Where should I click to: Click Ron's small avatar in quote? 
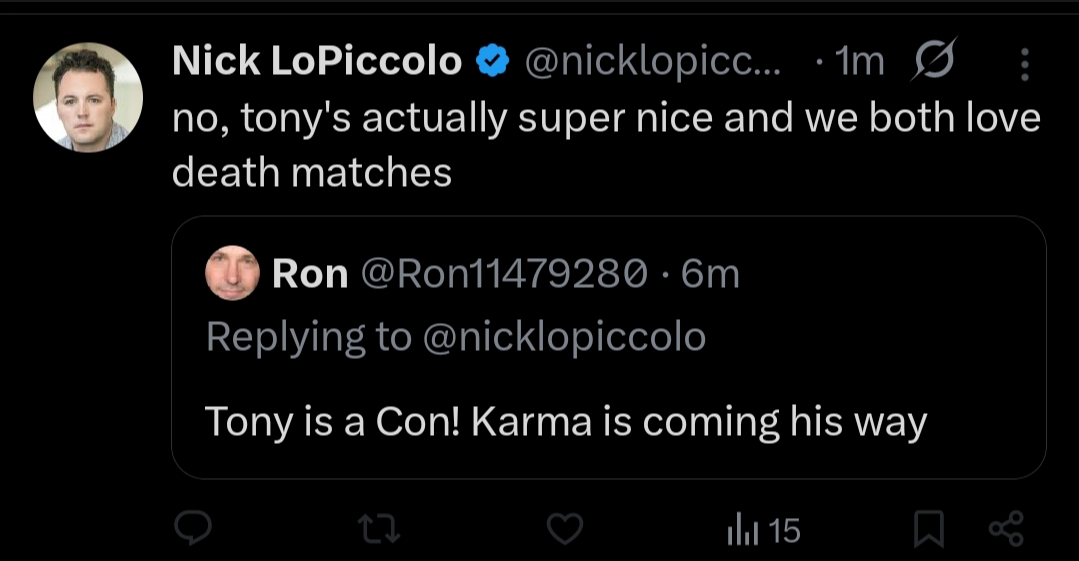(232, 273)
